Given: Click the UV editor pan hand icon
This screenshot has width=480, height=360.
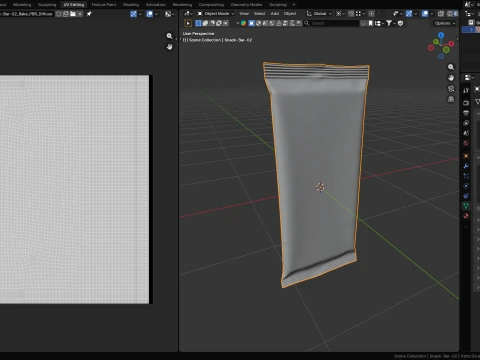Looking at the screenshot, I should (x=169, y=47).
